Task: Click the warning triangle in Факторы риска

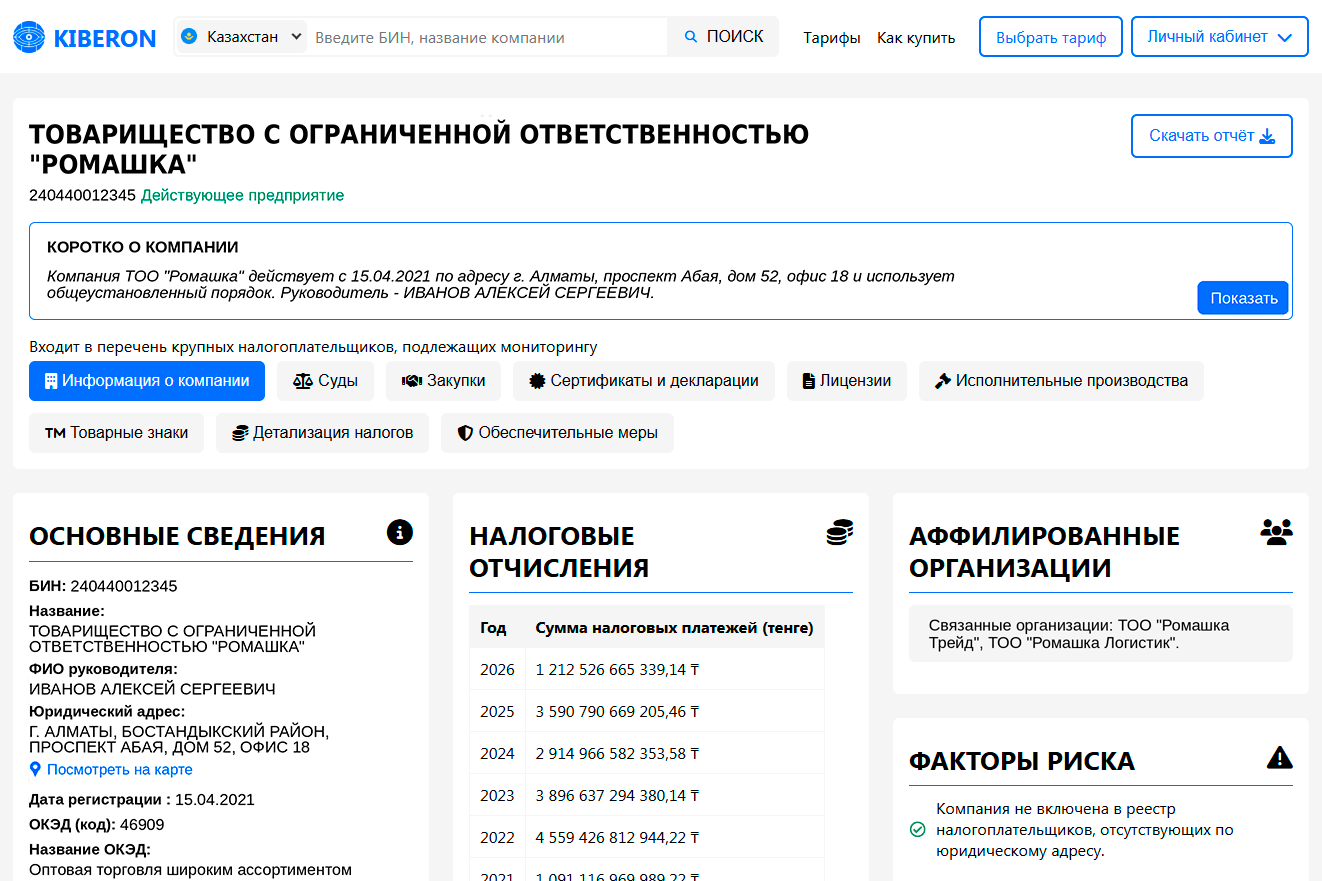Action: (1280, 757)
